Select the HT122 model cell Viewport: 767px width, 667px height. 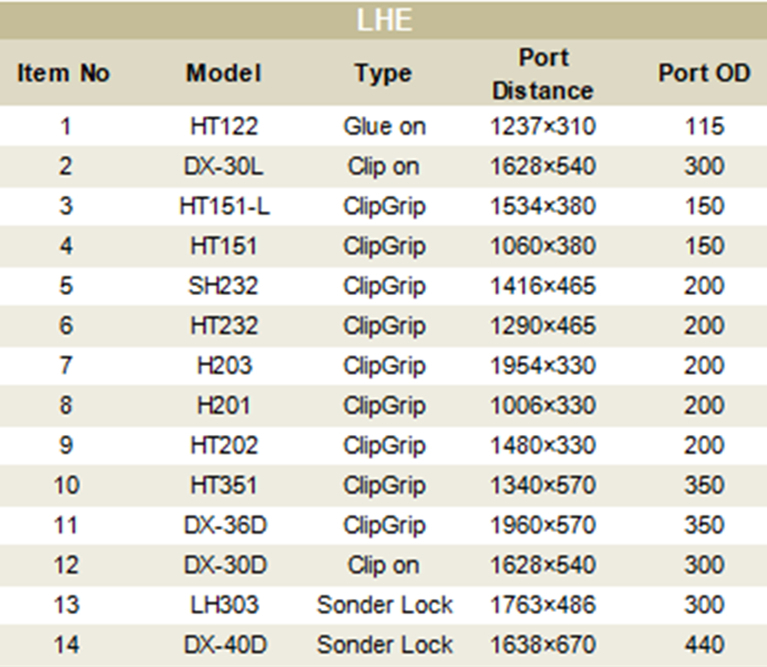[x=224, y=127]
